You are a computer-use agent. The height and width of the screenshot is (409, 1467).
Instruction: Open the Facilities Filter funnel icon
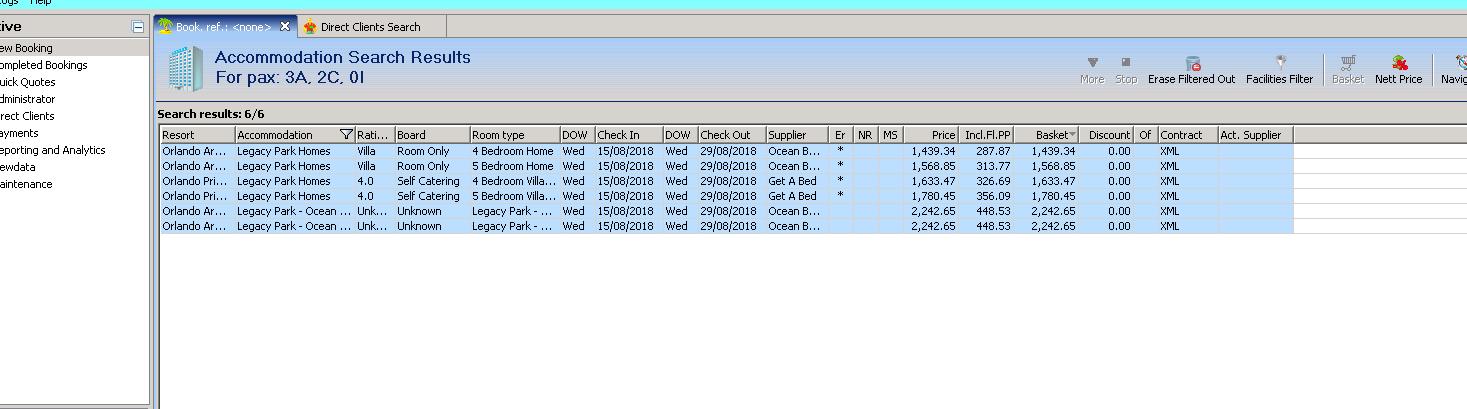coord(1280,62)
